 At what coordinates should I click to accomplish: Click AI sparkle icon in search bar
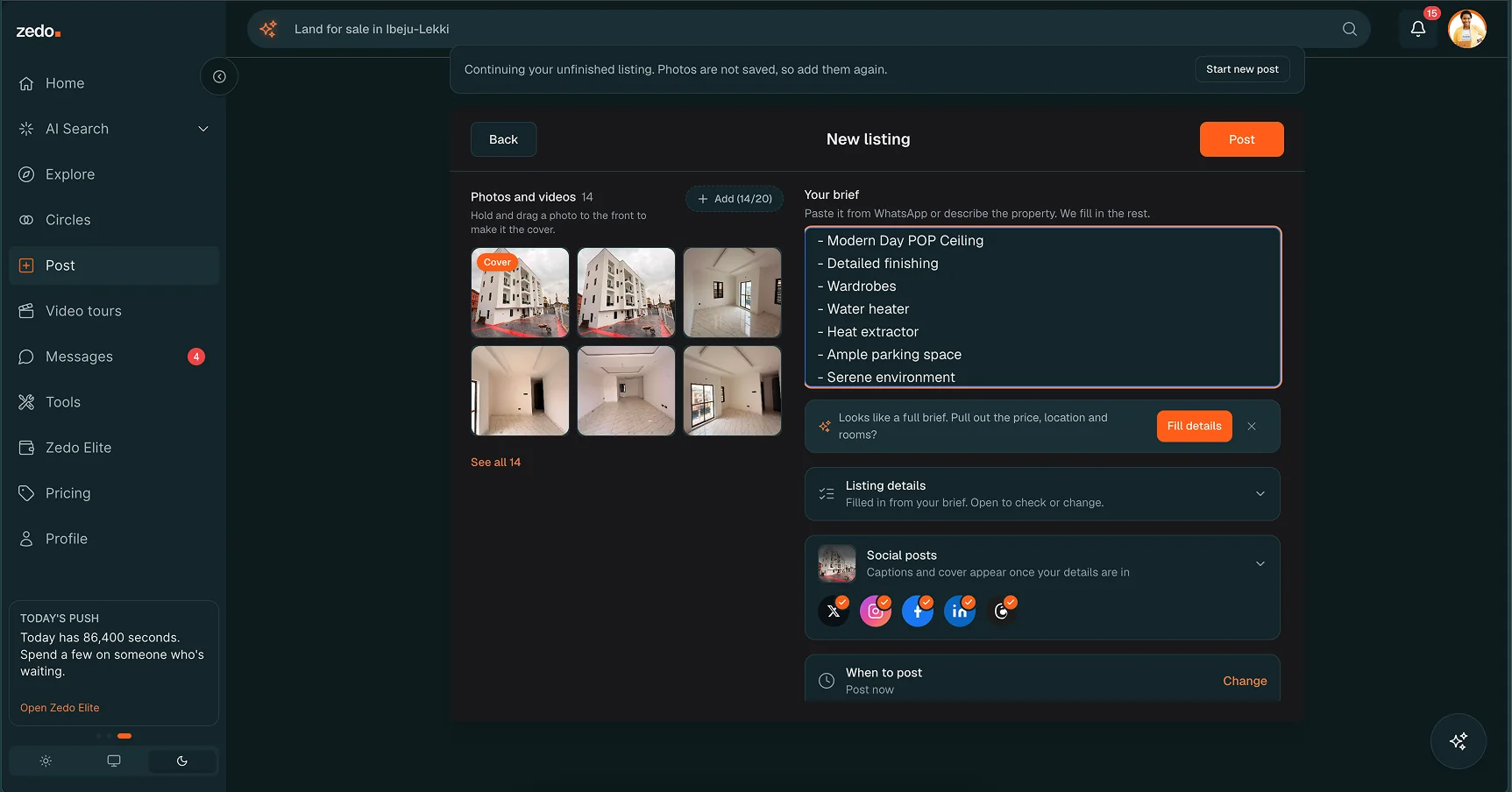[268, 29]
